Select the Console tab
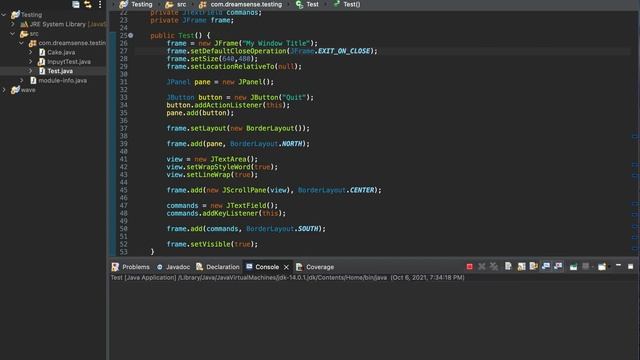The height and width of the screenshot is (360, 640). tap(262, 267)
